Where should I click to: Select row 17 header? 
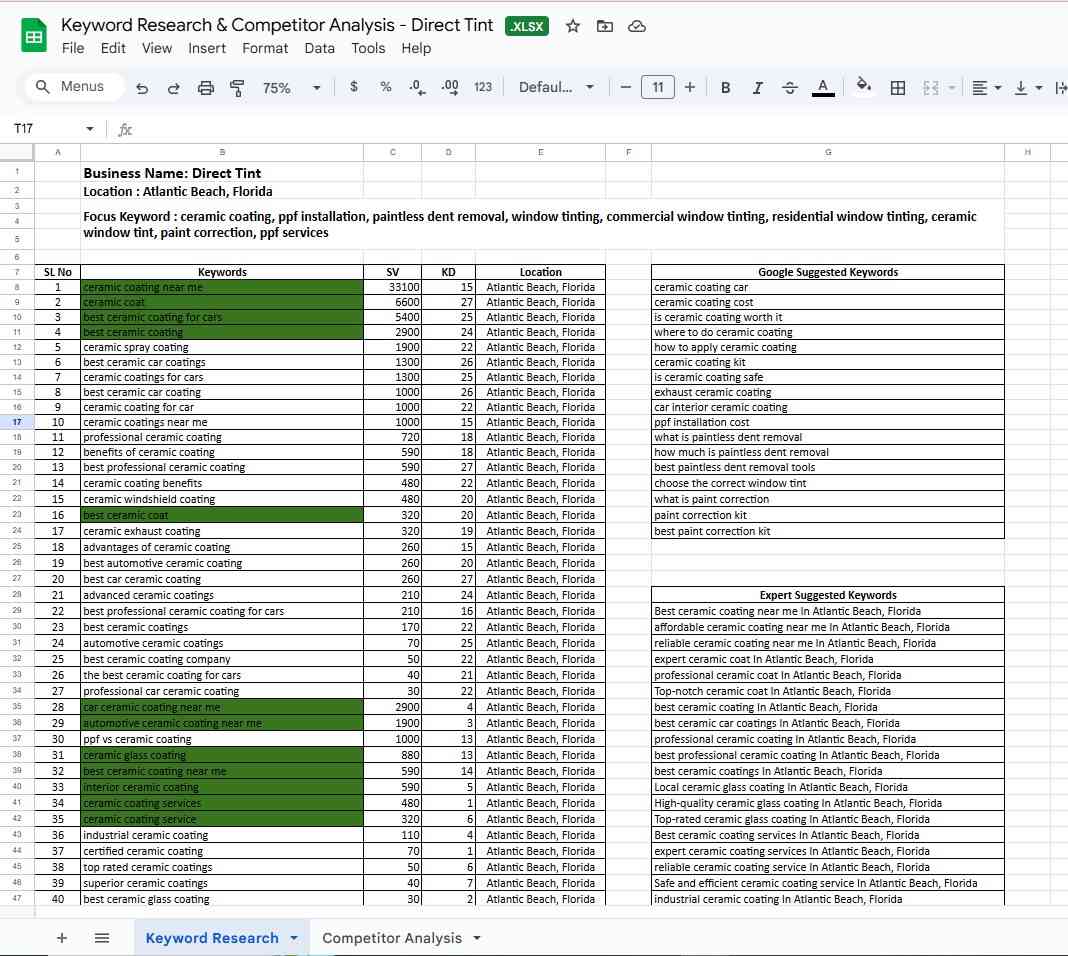17,422
